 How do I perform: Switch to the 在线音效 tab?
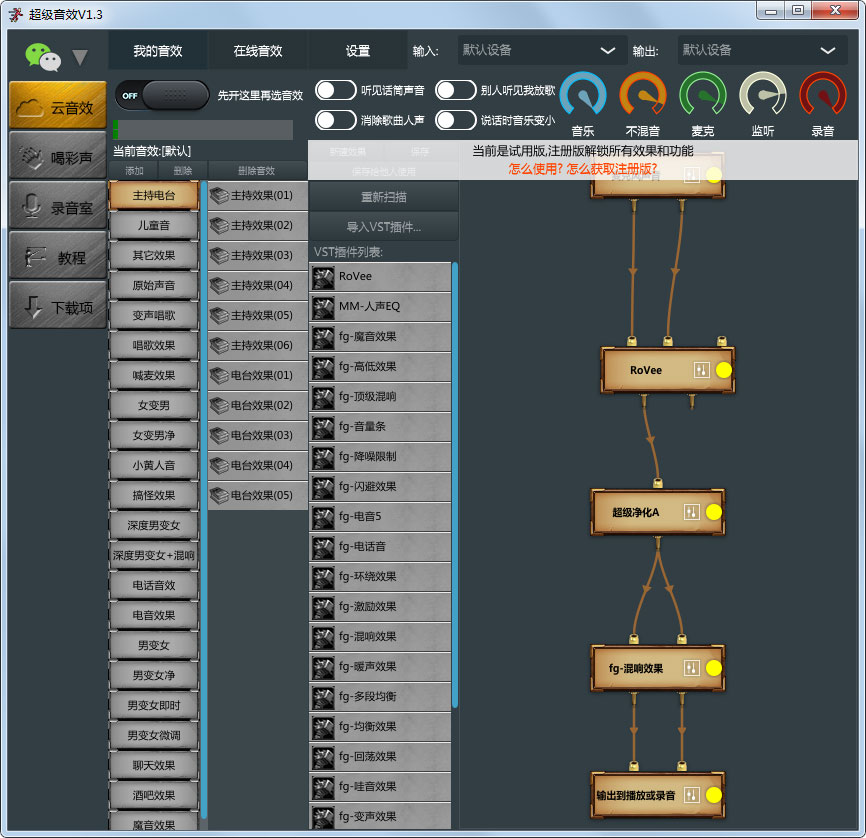258,51
